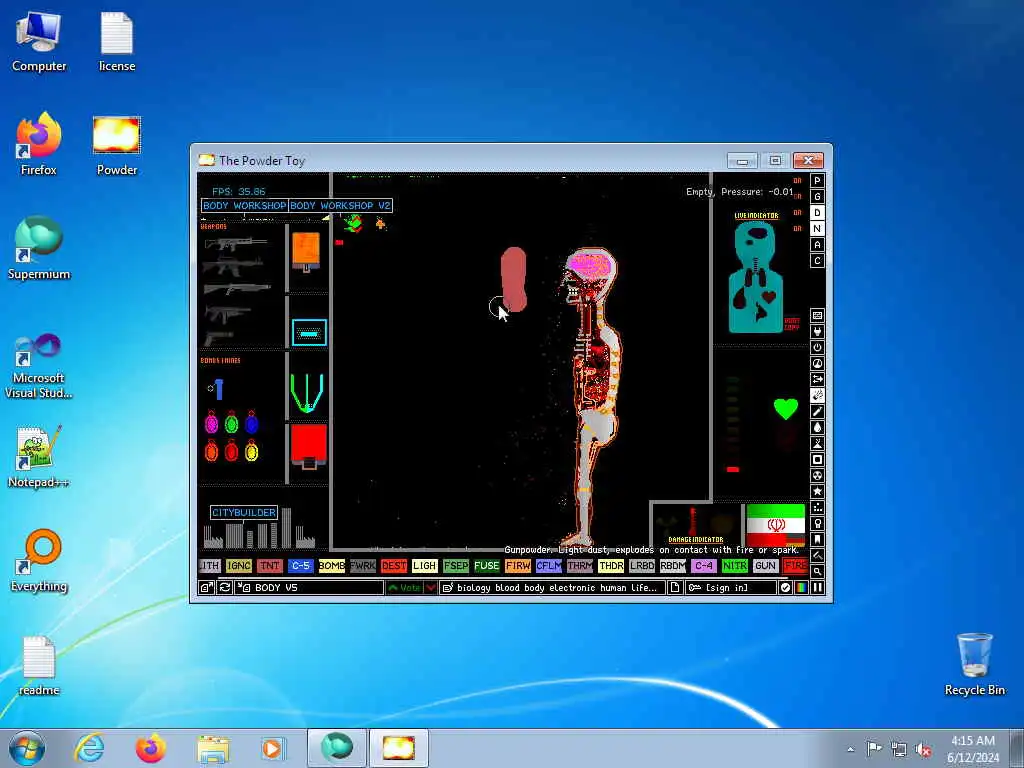Click the BODY WORKSHOP V2 sign link
The image size is (1024, 768).
pos(340,206)
